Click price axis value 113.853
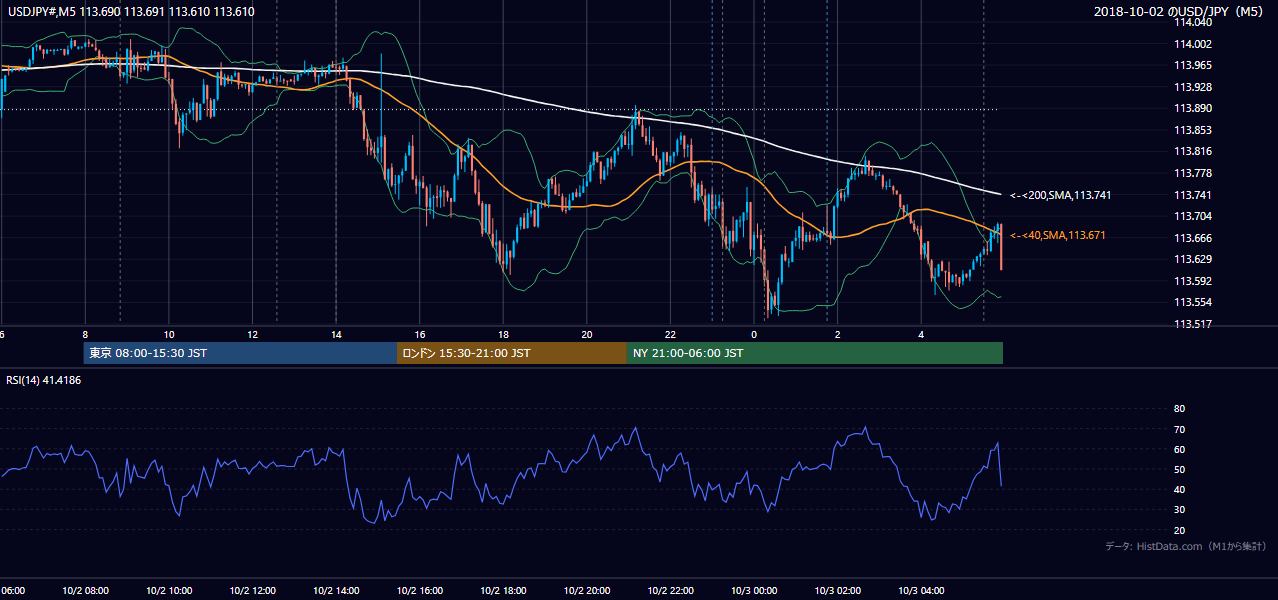 coord(1192,130)
